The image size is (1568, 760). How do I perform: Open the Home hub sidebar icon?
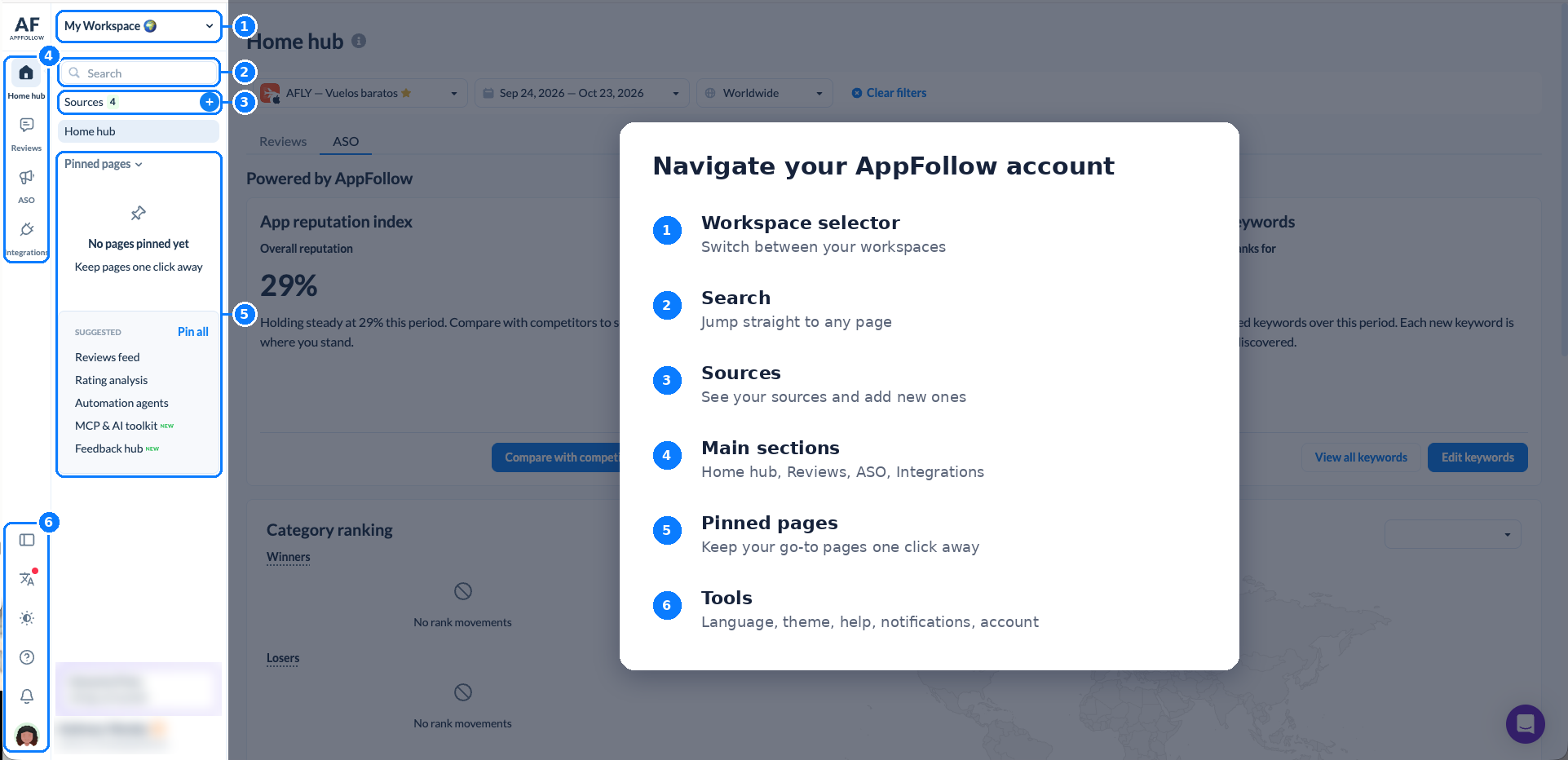(26, 73)
